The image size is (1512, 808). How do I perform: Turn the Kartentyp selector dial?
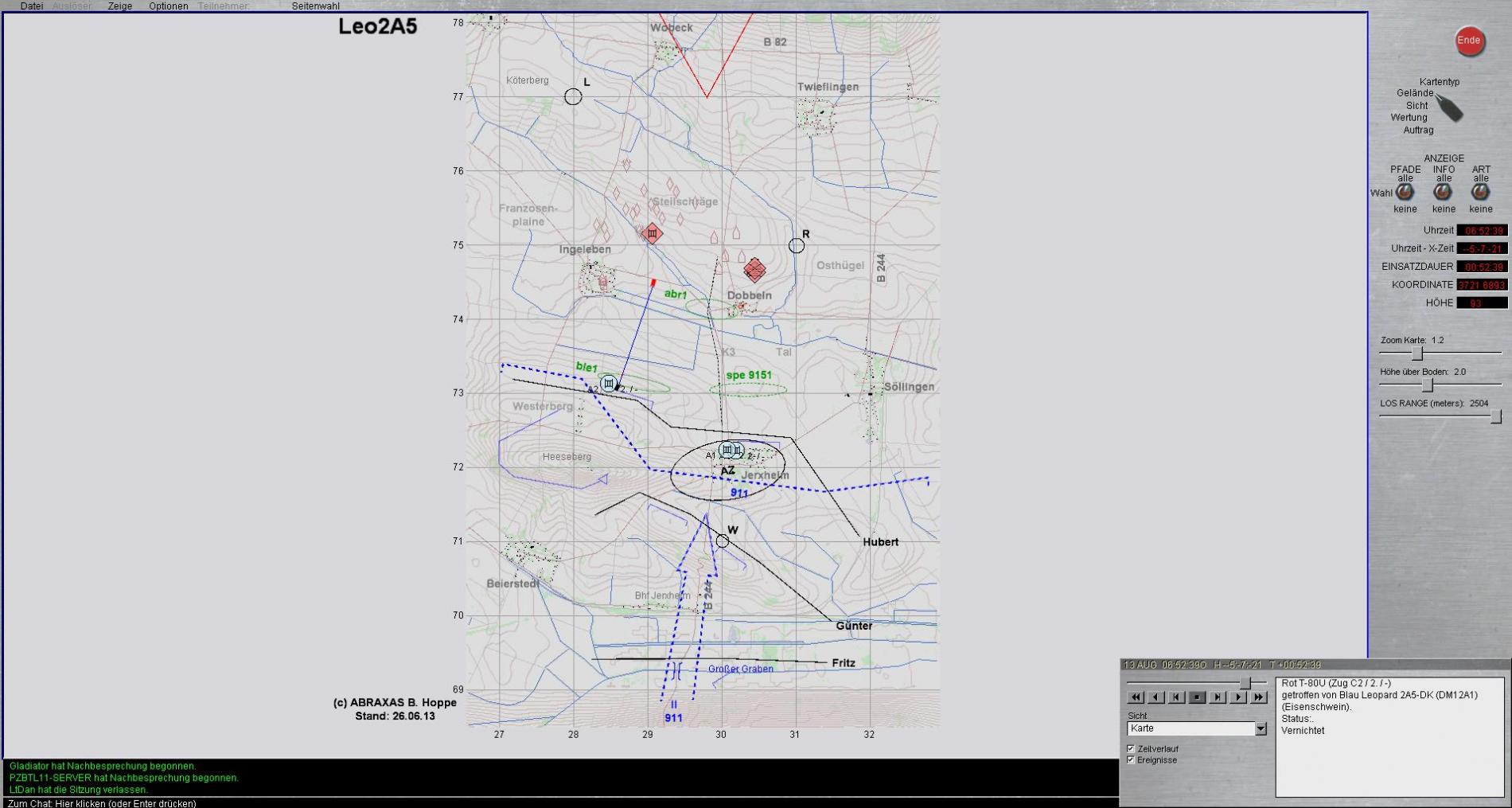[x=1448, y=108]
